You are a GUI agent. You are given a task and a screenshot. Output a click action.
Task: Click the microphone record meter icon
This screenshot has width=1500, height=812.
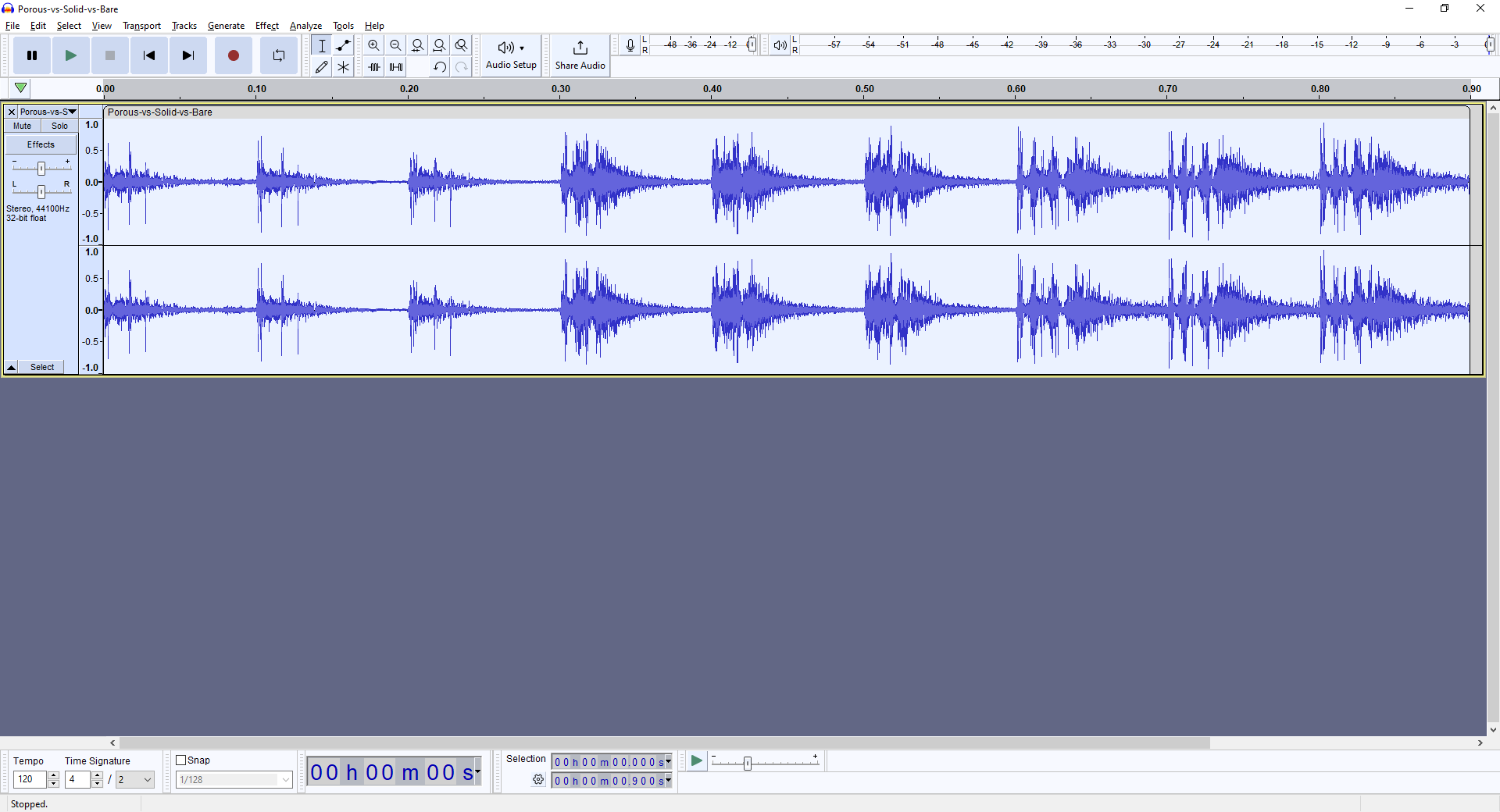tap(630, 45)
